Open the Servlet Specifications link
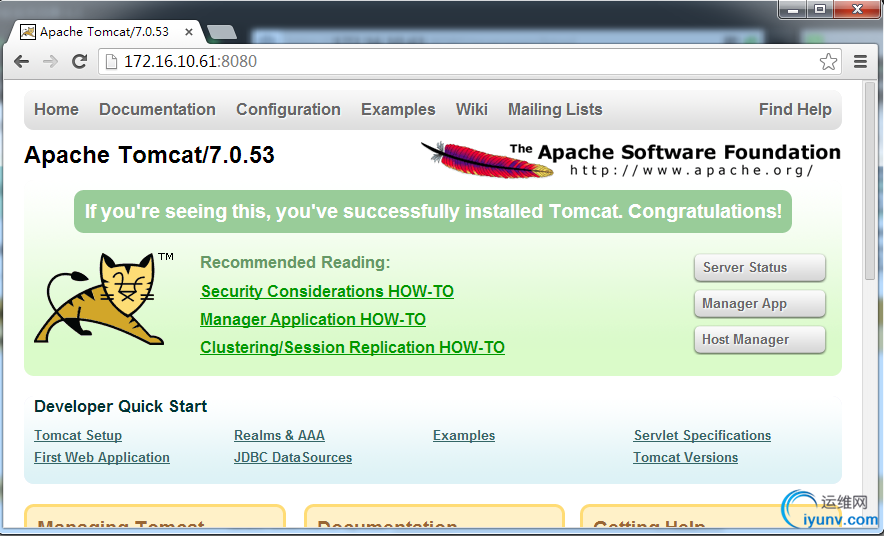 702,436
